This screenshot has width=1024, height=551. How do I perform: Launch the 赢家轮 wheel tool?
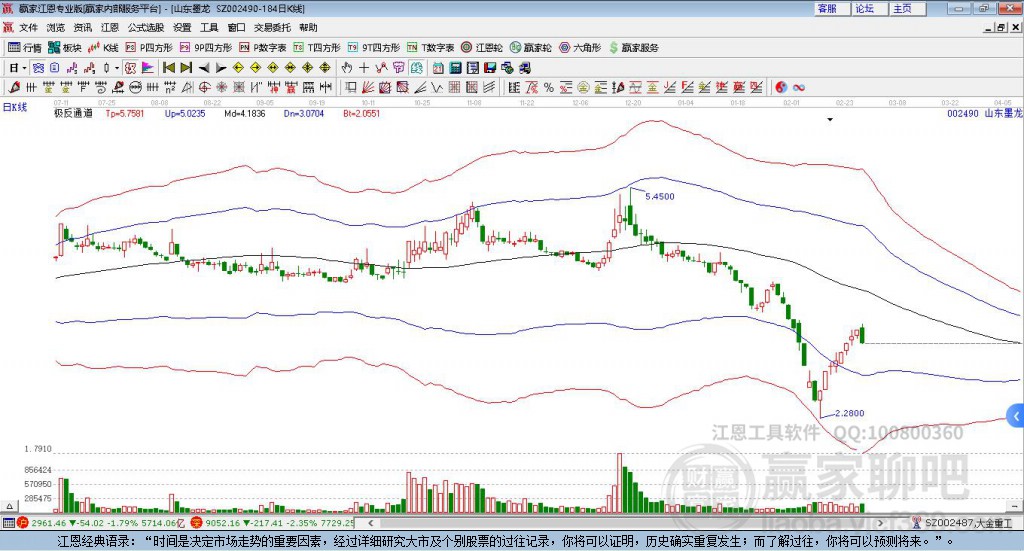531,48
